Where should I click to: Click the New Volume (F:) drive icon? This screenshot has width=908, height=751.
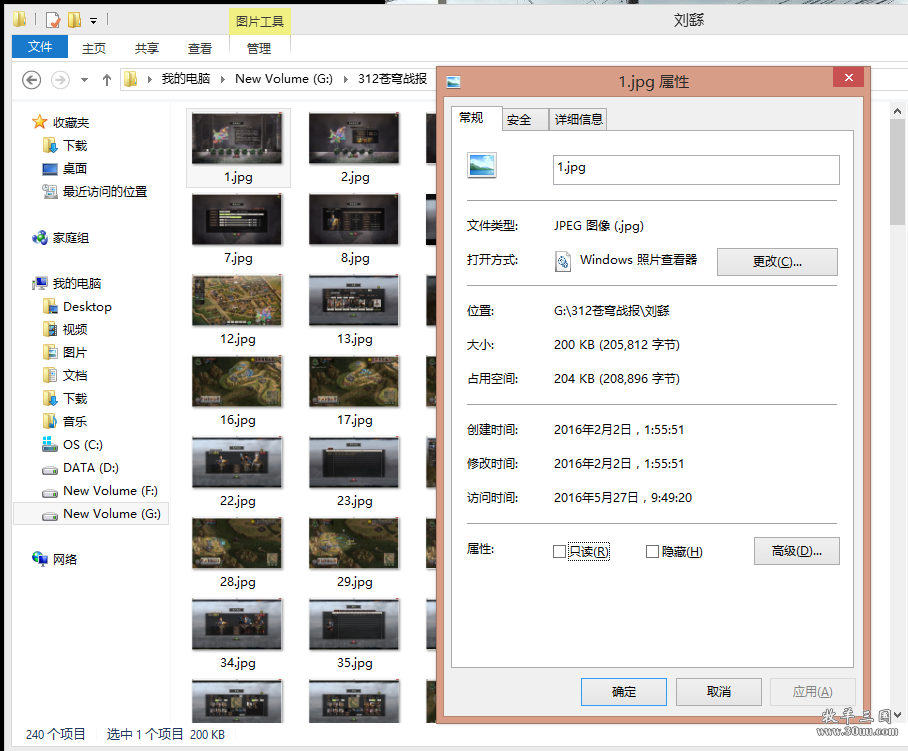[50, 492]
